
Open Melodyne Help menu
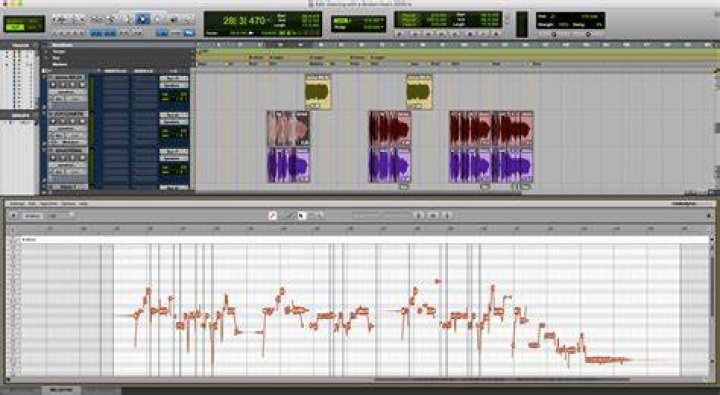[x=83, y=203]
